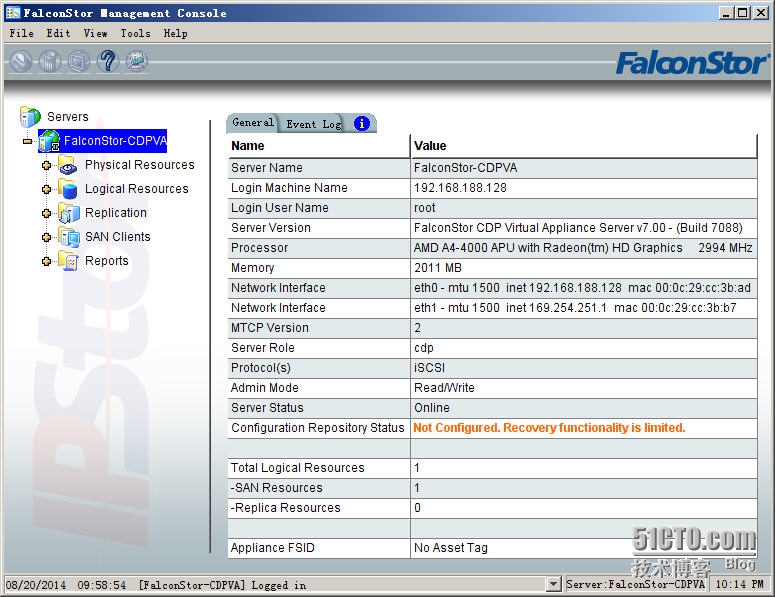Click the Total Logical Resources row label
The image size is (775, 597).
coord(298,468)
